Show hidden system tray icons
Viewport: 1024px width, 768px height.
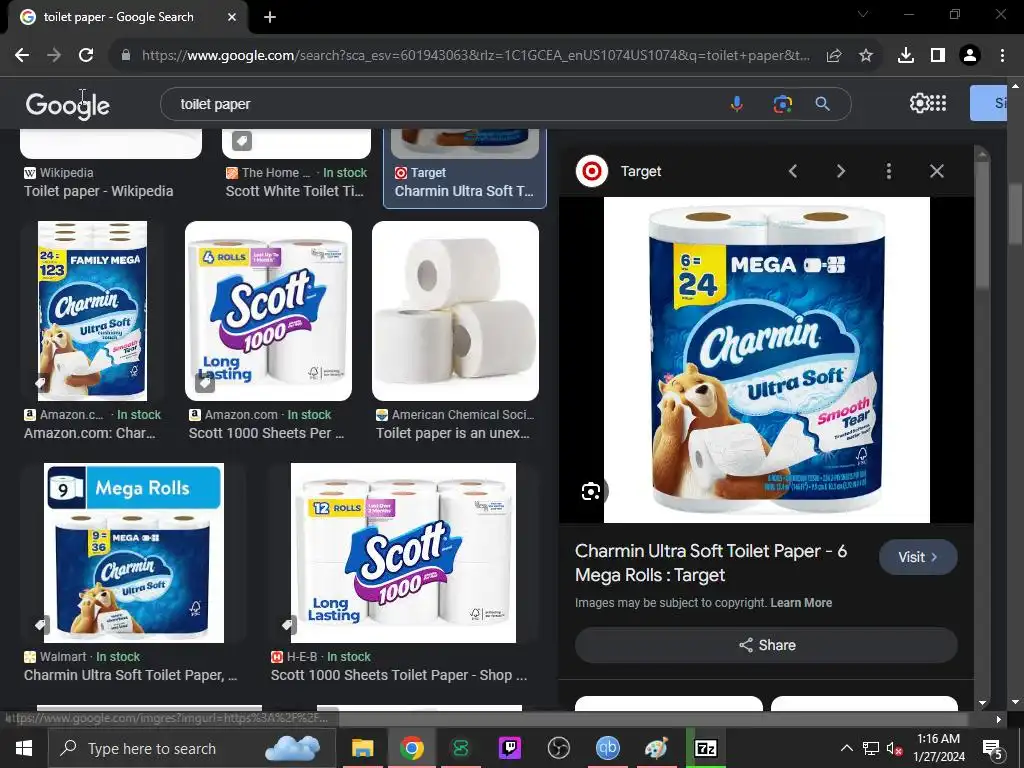pyautogui.click(x=846, y=748)
